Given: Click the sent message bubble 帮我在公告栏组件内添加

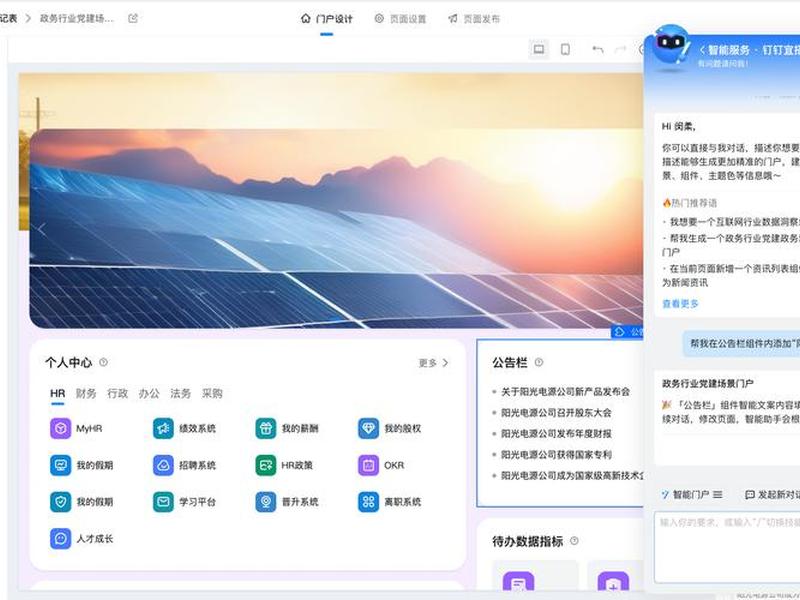Looking at the screenshot, I should pos(741,343).
